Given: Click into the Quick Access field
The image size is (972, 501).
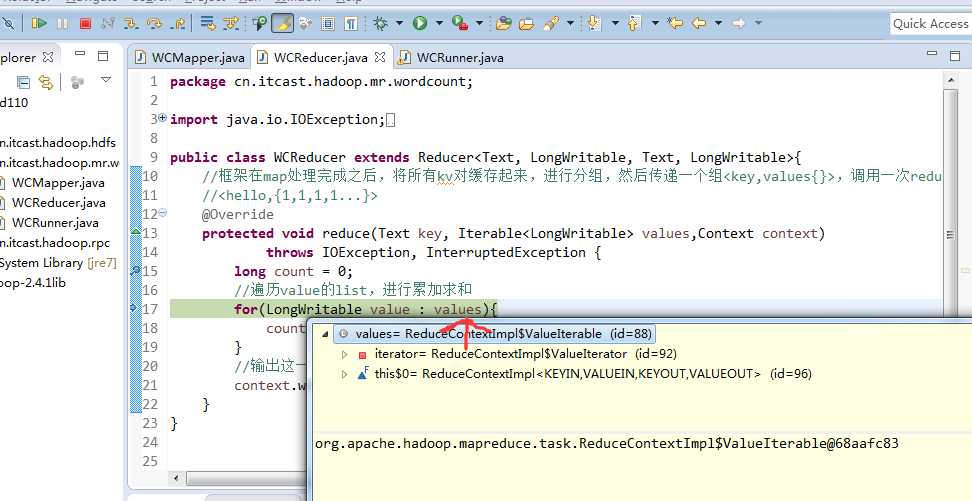Looking at the screenshot, I should pyautogui.click(x=930, y=24).
